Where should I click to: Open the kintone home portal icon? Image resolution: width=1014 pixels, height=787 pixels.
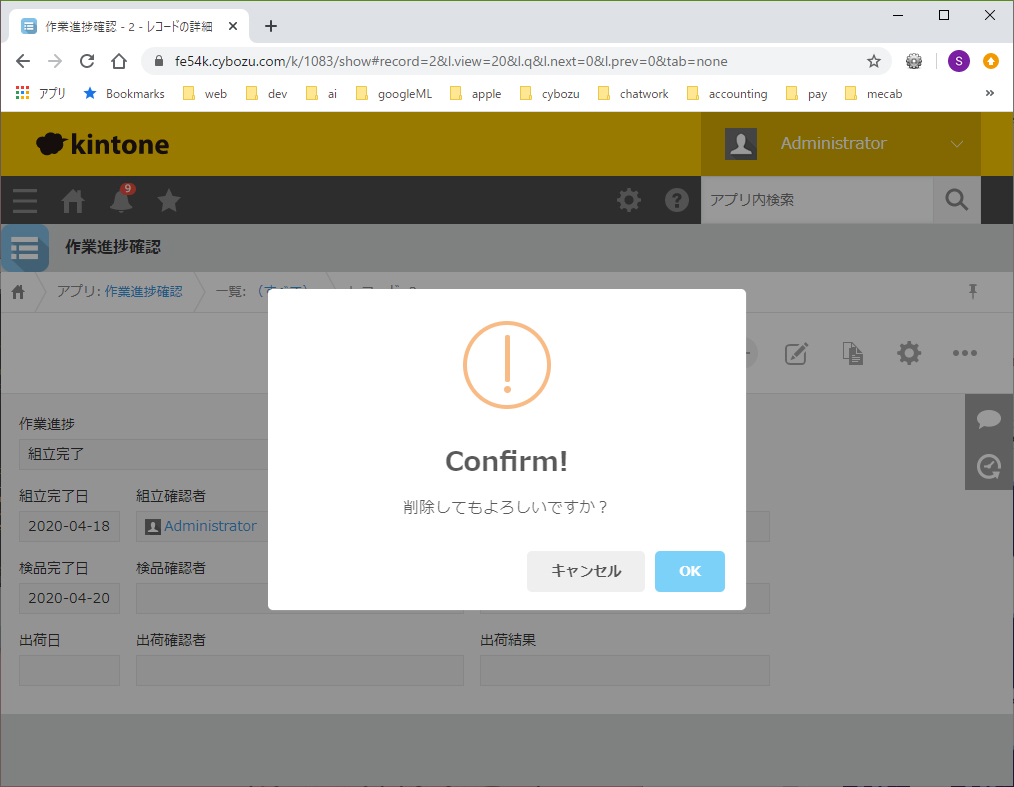click(x=73, y=201)
